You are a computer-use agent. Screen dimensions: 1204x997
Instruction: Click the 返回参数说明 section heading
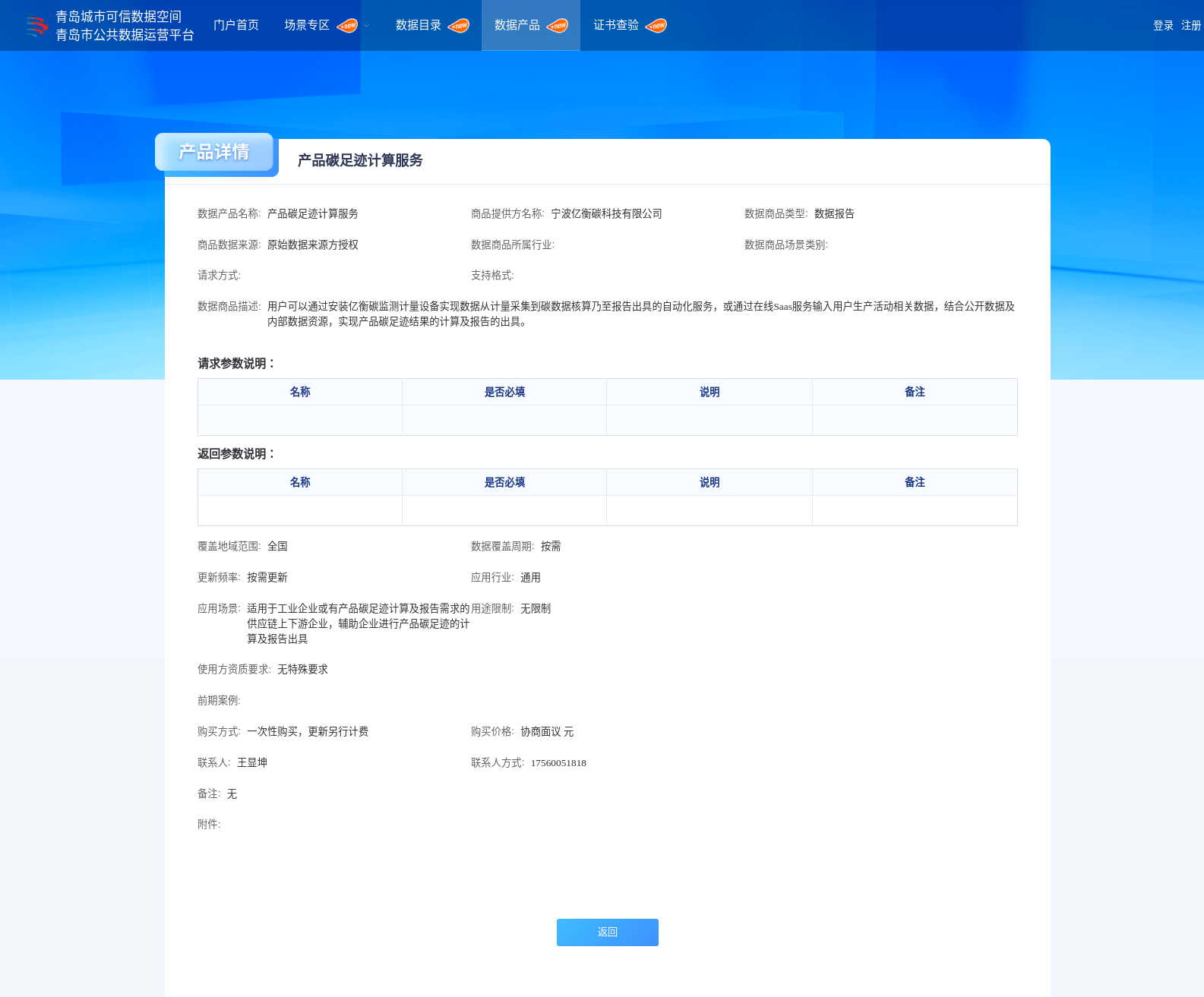coord(237,454)
